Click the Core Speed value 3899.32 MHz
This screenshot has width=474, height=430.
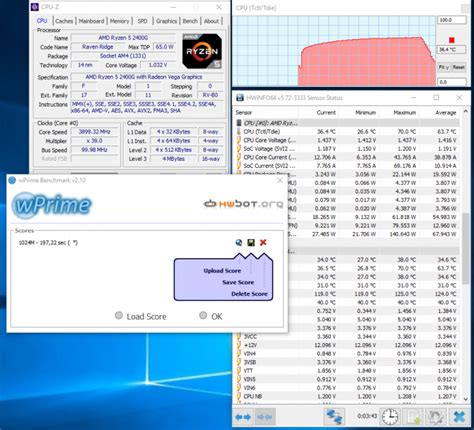point(94,132)
